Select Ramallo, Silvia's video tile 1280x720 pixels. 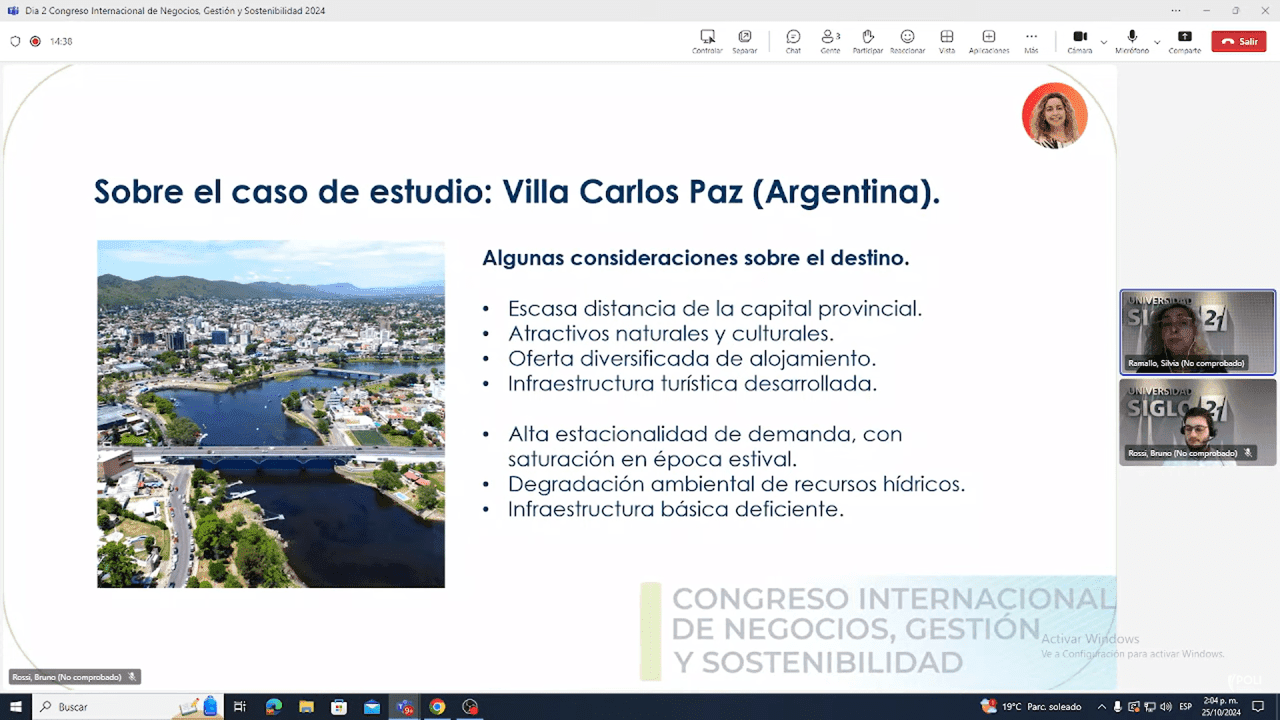[1197, 332]
